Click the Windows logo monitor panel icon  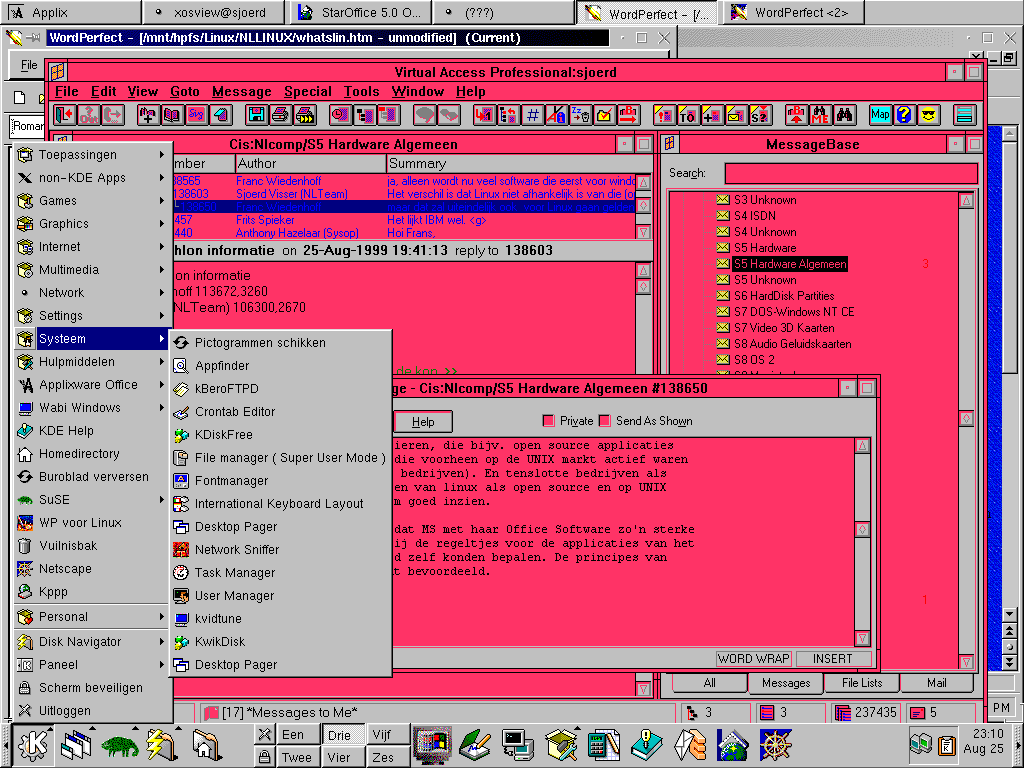point(432,745)
